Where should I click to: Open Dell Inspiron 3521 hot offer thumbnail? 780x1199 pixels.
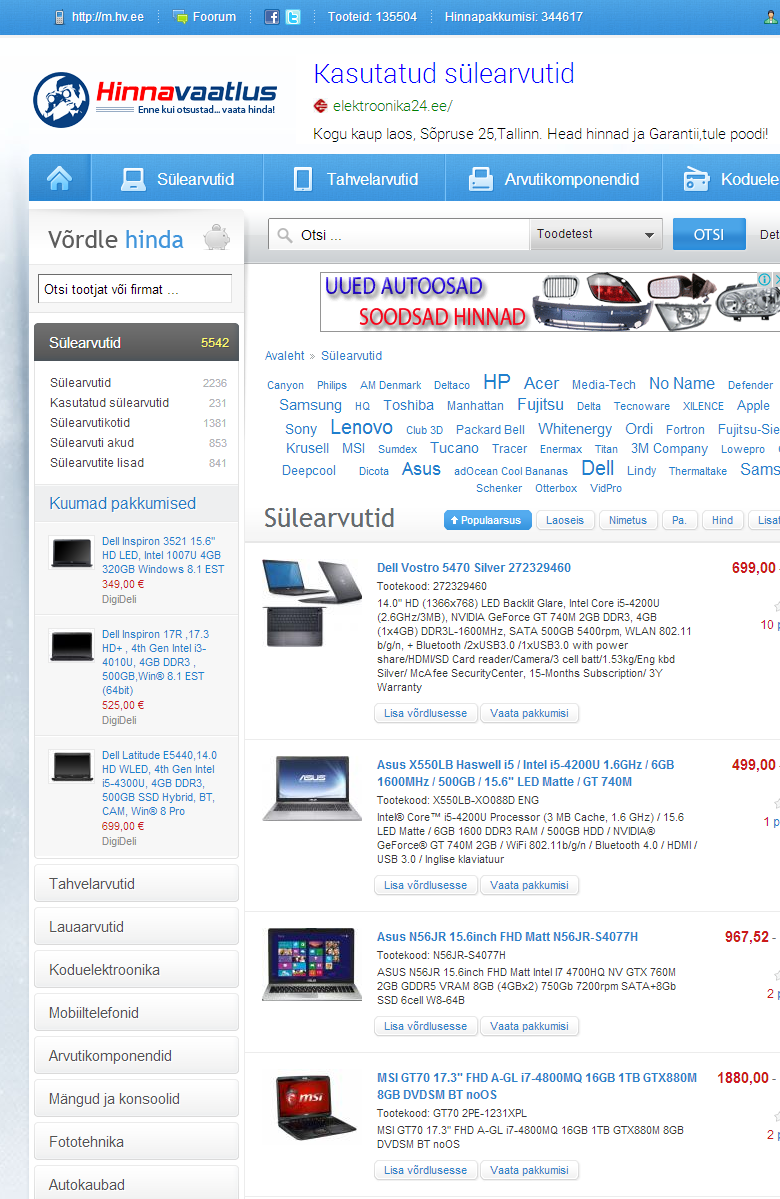point(72,553)
